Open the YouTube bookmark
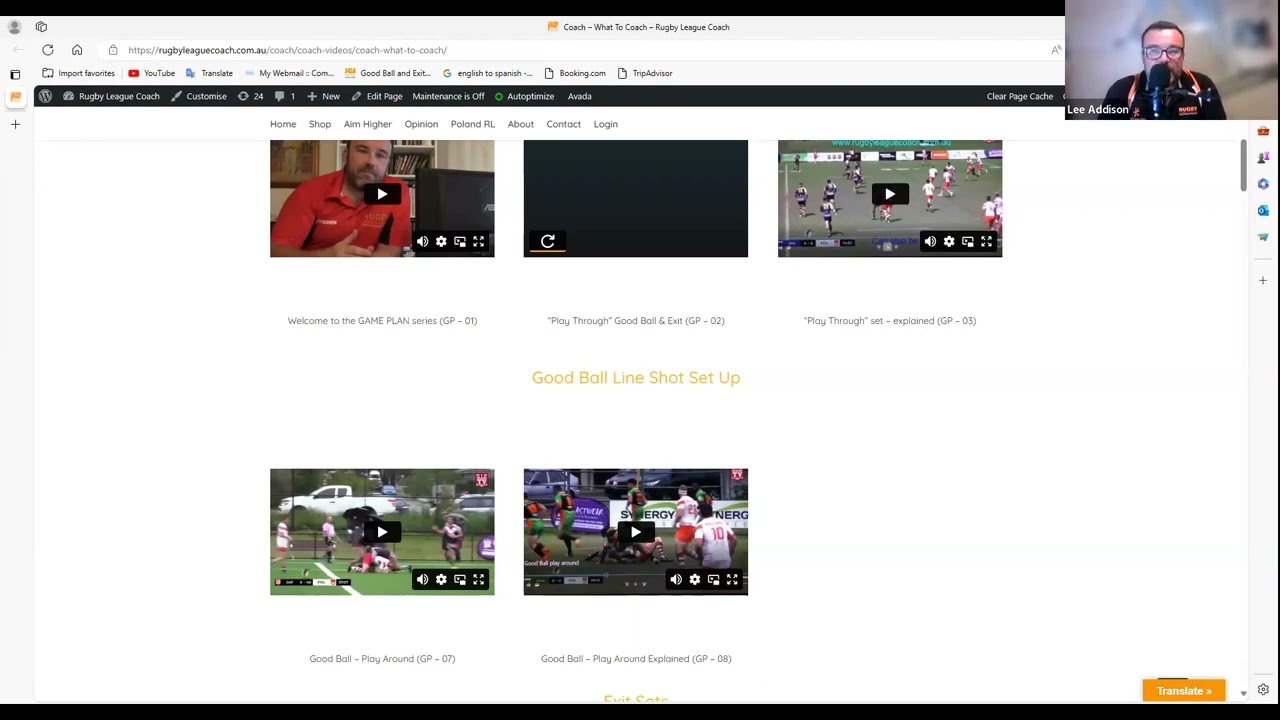 [151, 73]
